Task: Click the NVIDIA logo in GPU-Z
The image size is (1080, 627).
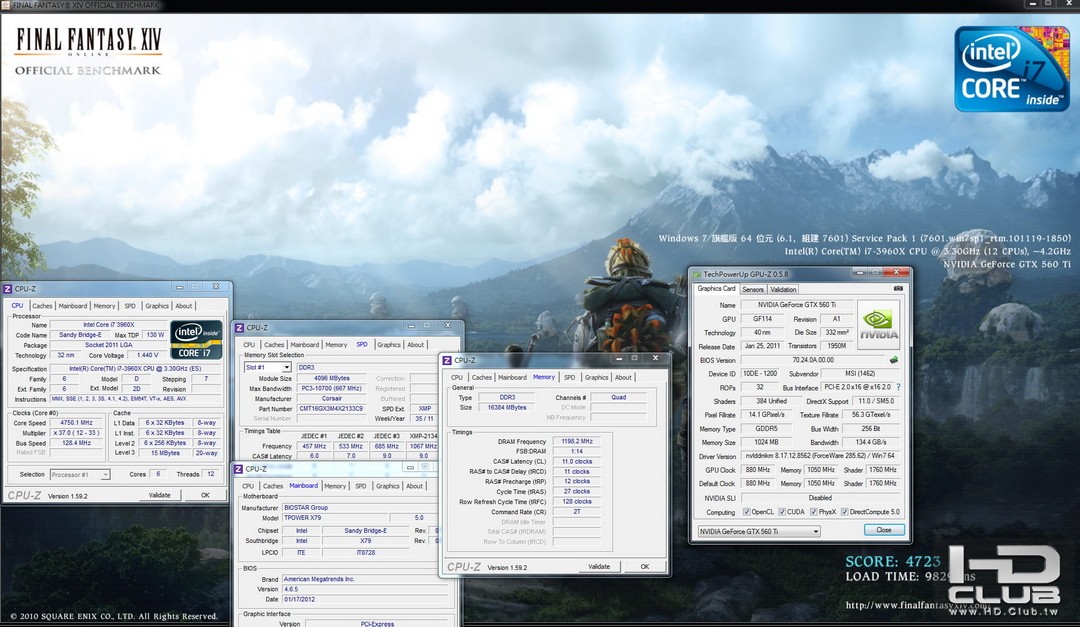Action: [x=878, y=324]
